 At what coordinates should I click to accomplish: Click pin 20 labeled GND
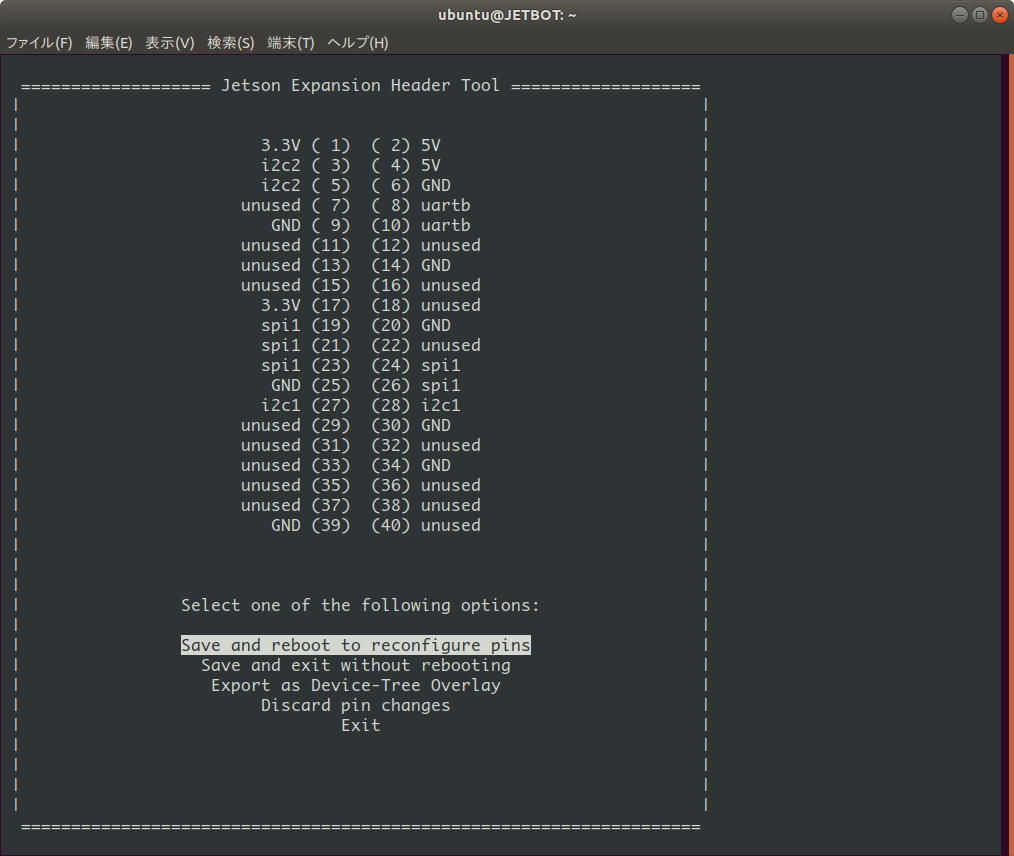pos(411,326)
